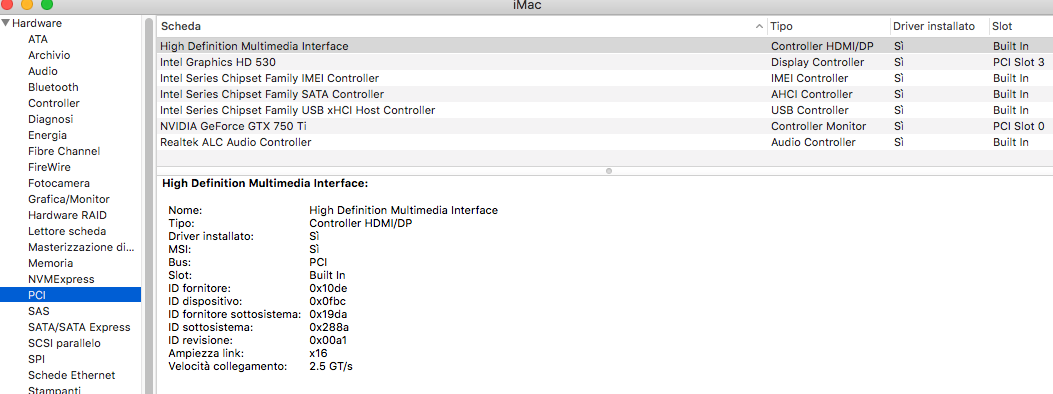
Task: Click the green zoom window button
Action: pyautogui.click(x=47, y=5)
